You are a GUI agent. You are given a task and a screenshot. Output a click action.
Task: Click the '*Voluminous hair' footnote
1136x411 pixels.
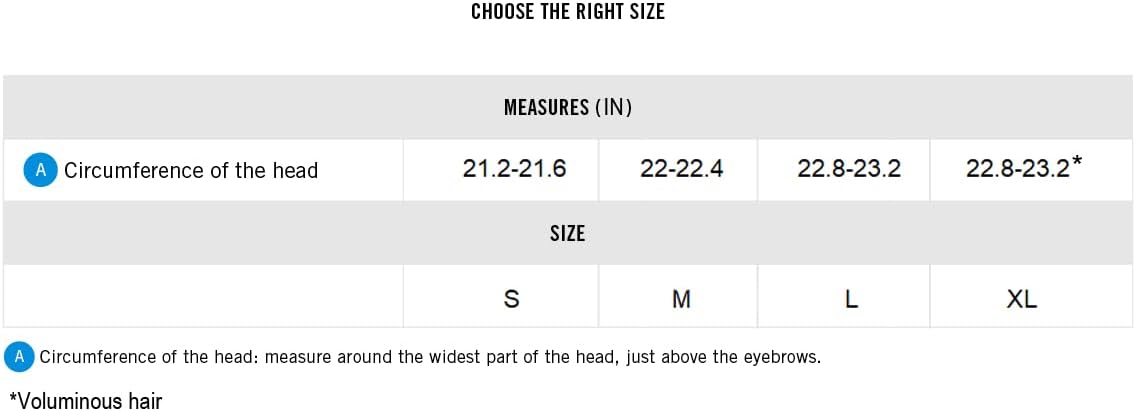(x=85, y=401)
